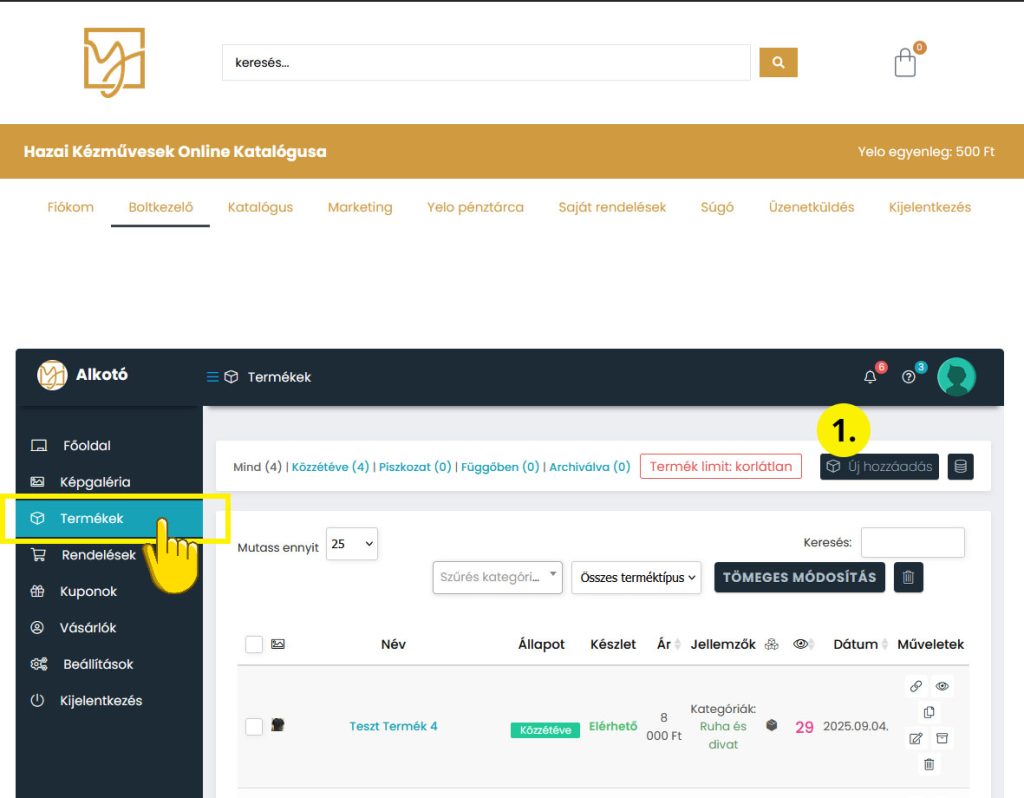Open the notifications bell
1024x798 pixels.
point(870,377)
